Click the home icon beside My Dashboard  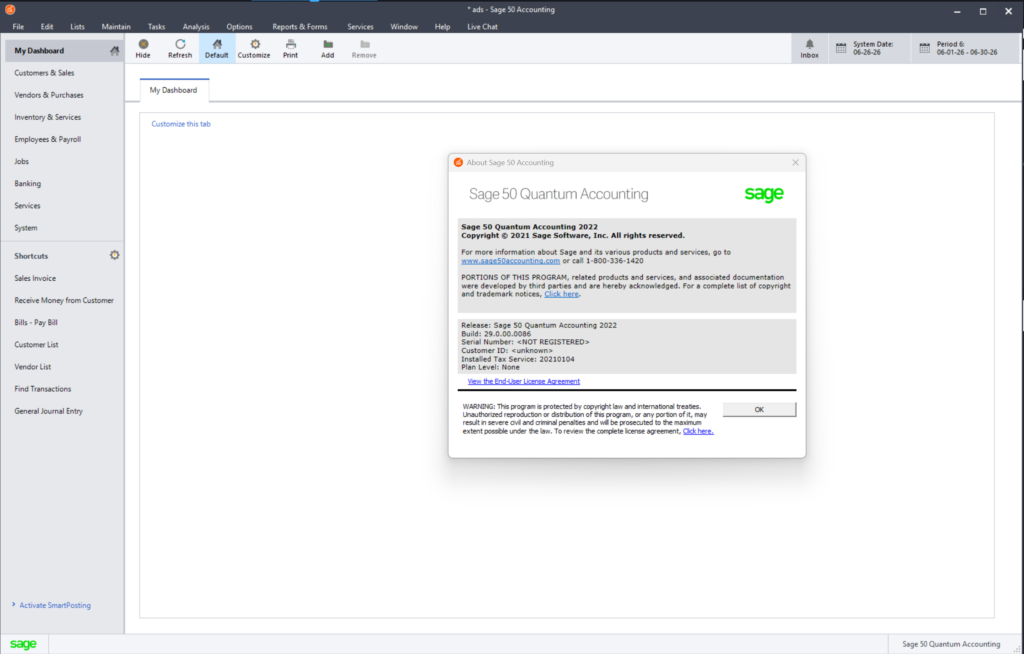click(115, 50)
